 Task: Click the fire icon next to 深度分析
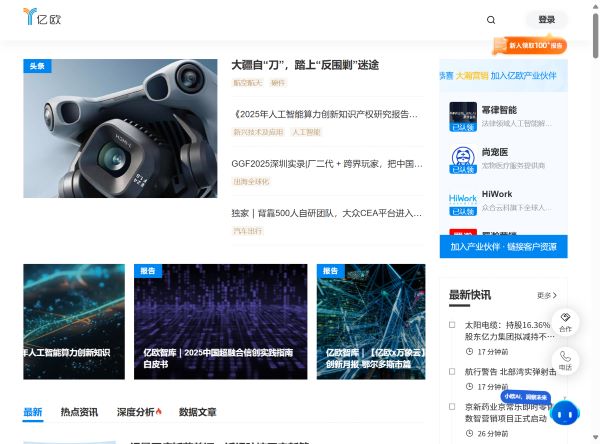[x=159, y=411]
